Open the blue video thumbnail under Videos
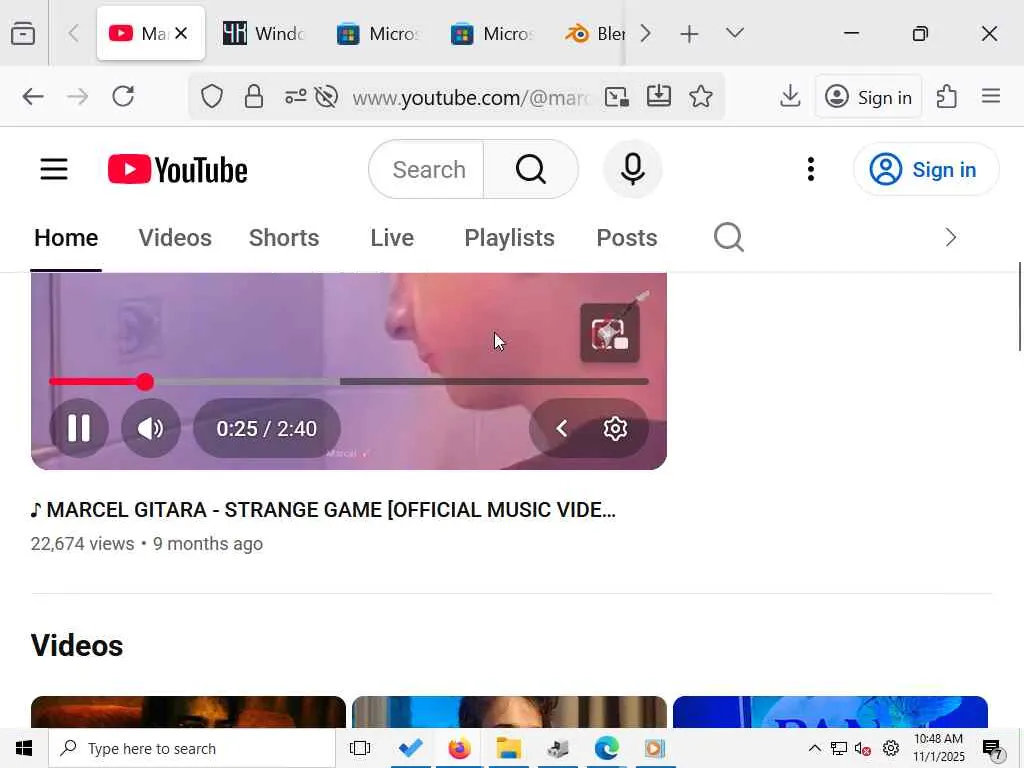This screenshot has height=768, width=1024. click(x=830, y=712)
